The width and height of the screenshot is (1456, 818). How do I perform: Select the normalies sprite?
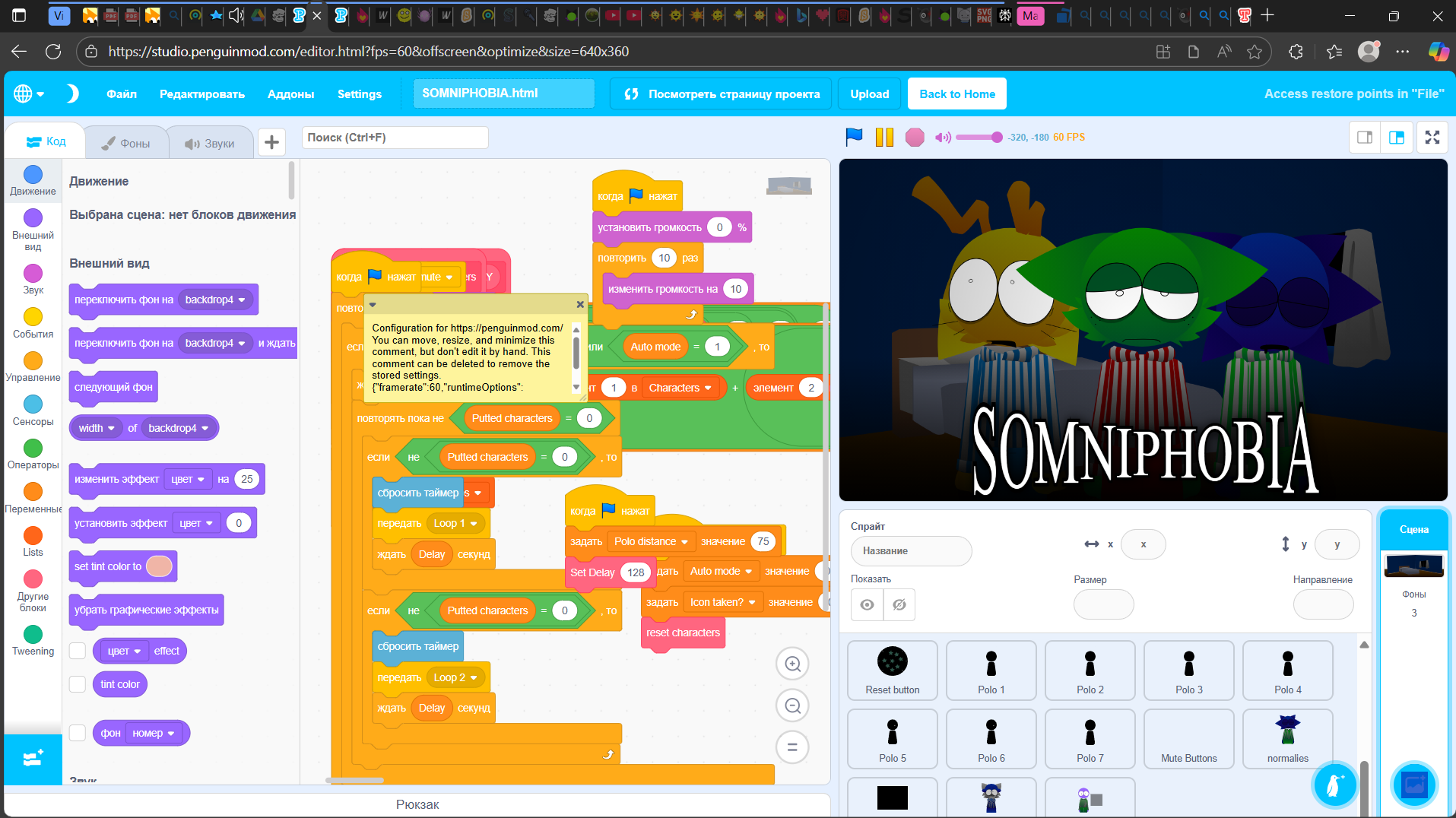[x=1288, y=738]
